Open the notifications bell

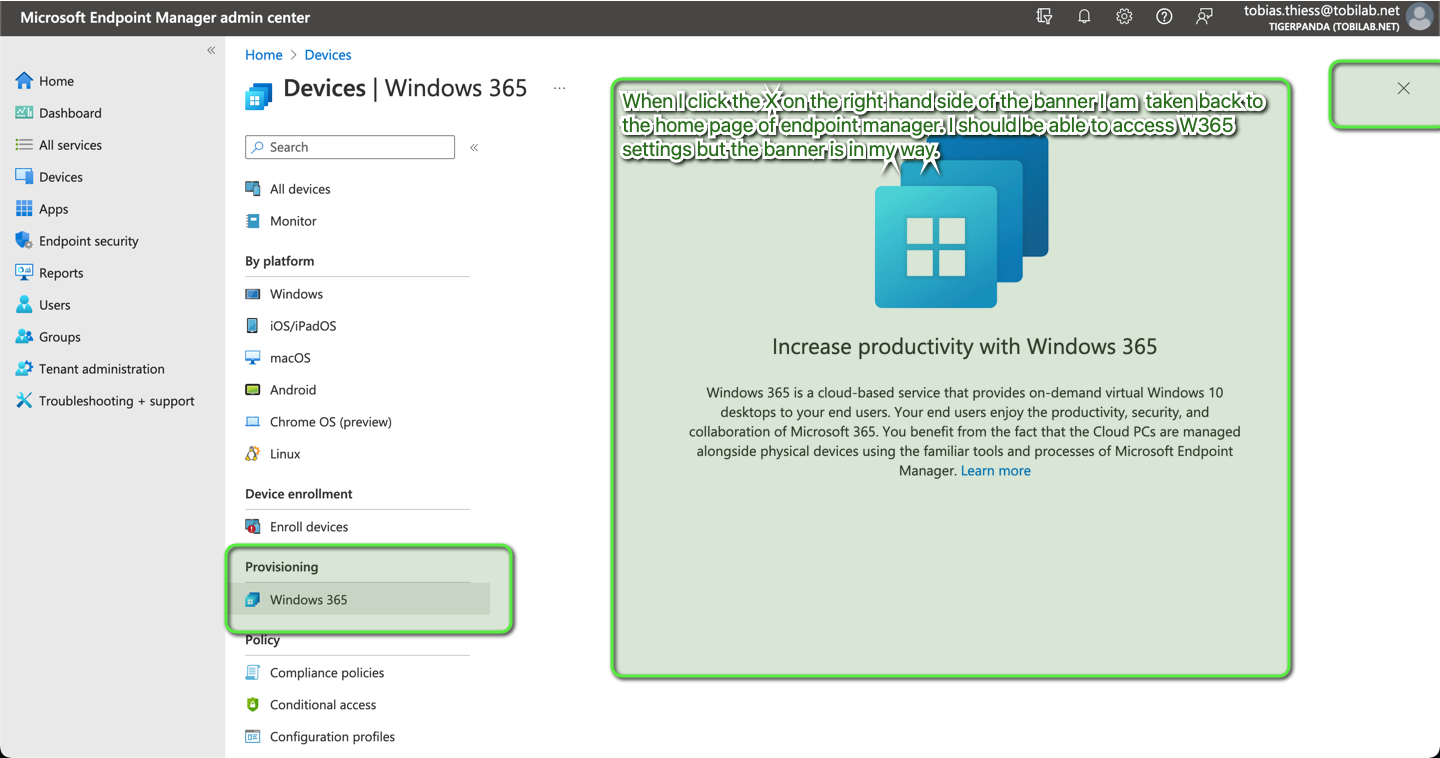point(1084,17)
